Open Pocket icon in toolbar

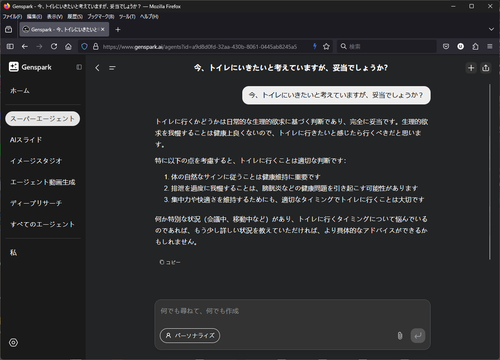[446, 47]
